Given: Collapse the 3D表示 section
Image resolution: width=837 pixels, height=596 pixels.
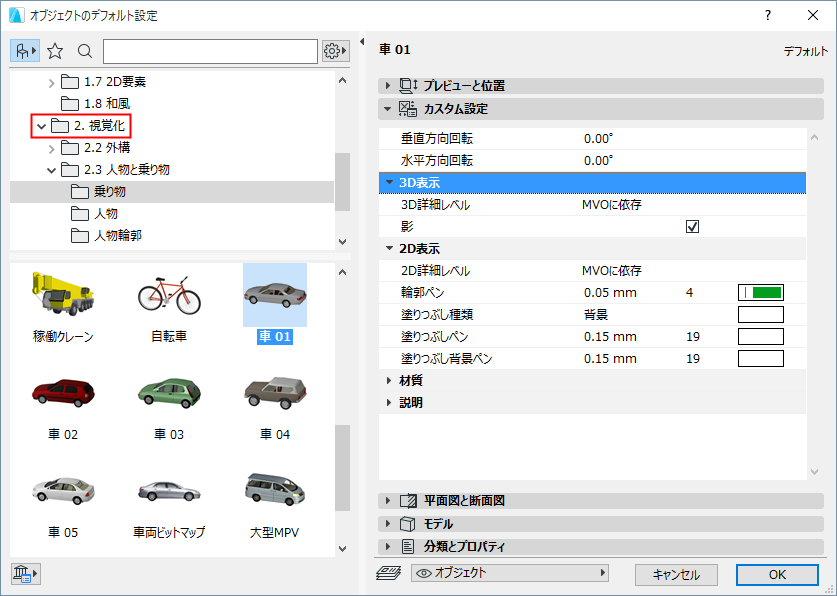Looking at the screenshot, I should (x=388, y=183).
